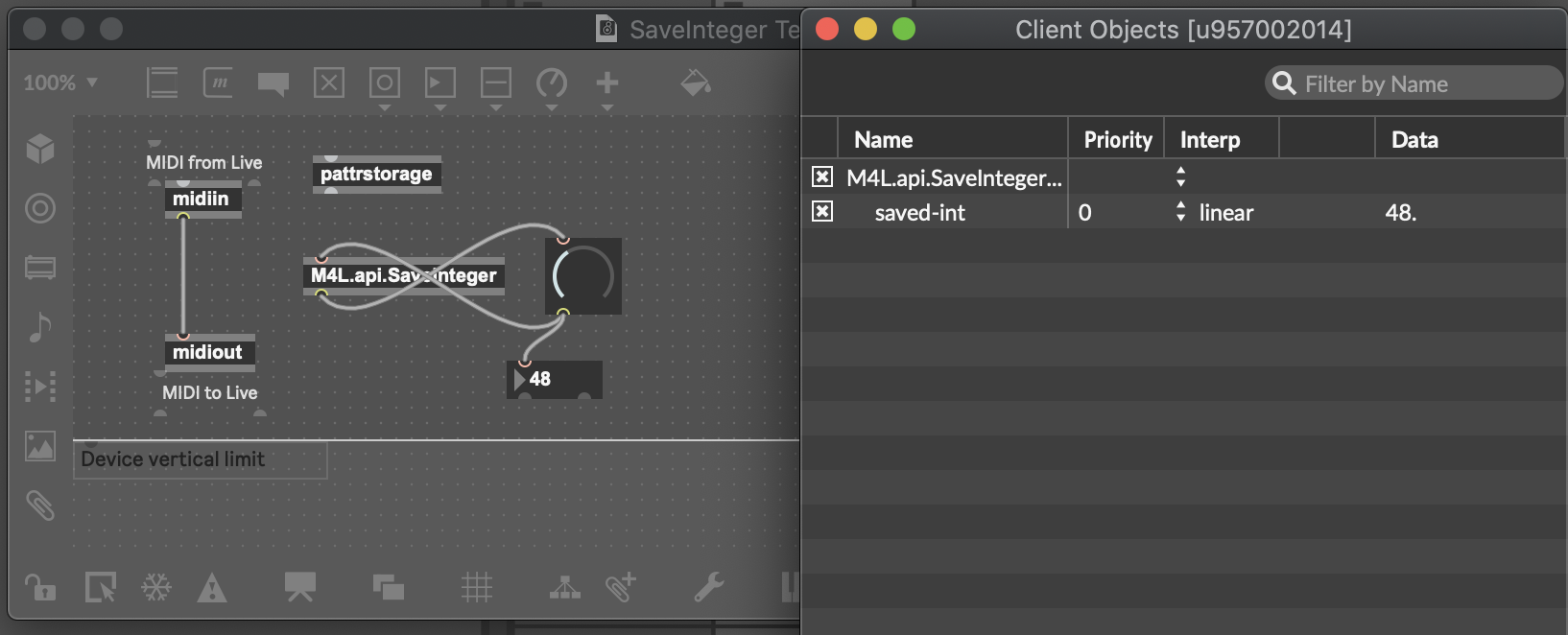
Task: Add a comment using the speech-bubble toolbar icon
Action: click(273, 84)
